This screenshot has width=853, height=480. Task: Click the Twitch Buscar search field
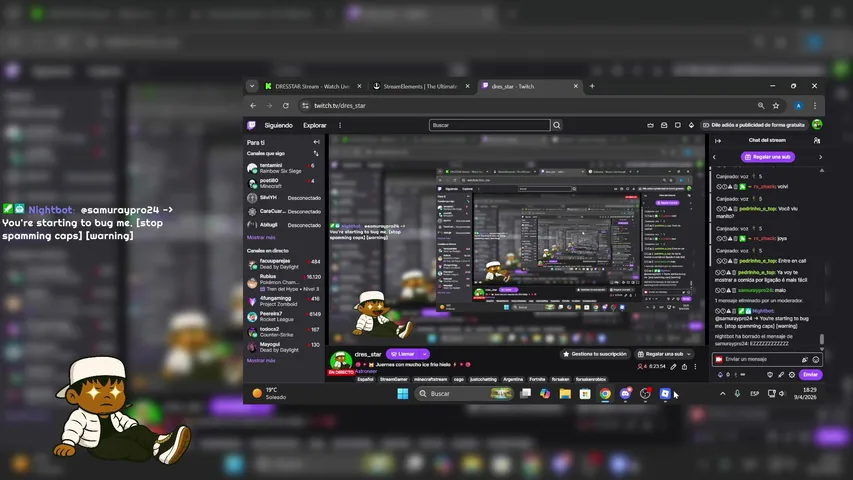(x=490, y=125)
